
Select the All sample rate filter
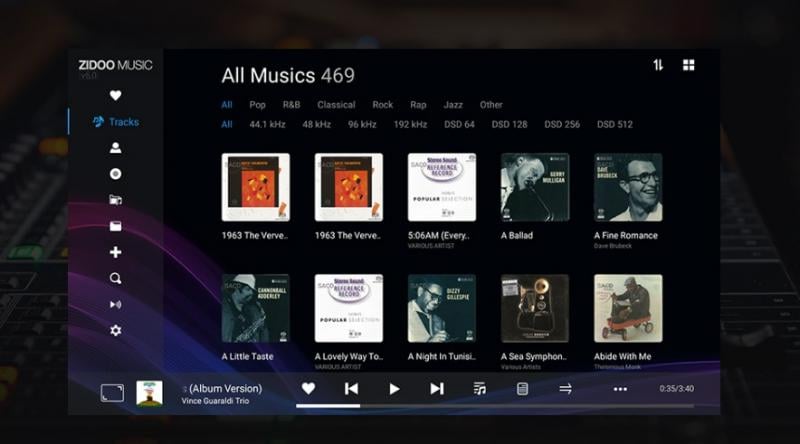coord(227,125)
